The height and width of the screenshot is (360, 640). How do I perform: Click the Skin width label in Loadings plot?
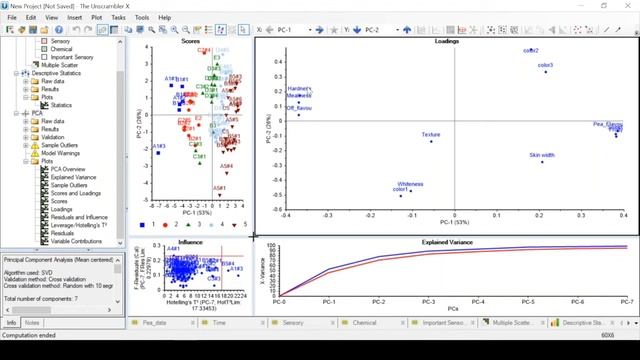(542, 155)
